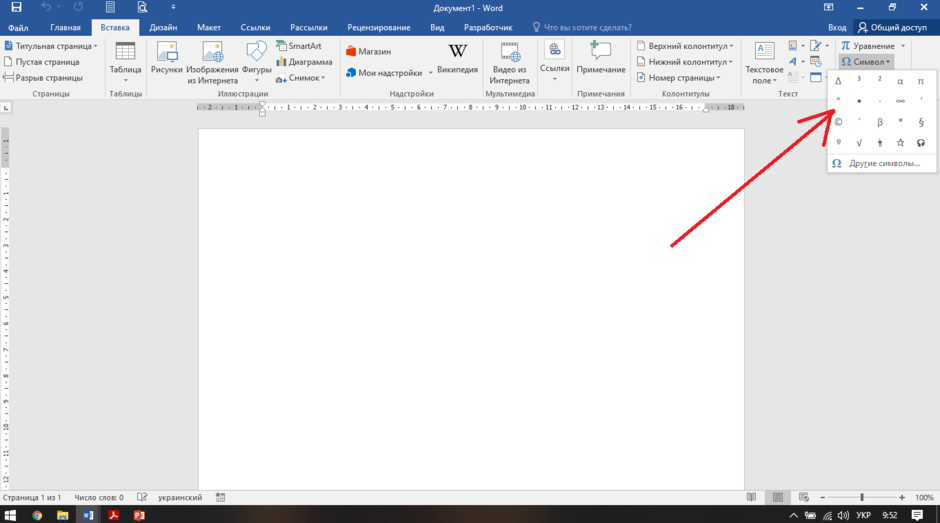Switch to the Дизайн tab
The width and height of the screenshot is (940, 523).
pos(163,28)
